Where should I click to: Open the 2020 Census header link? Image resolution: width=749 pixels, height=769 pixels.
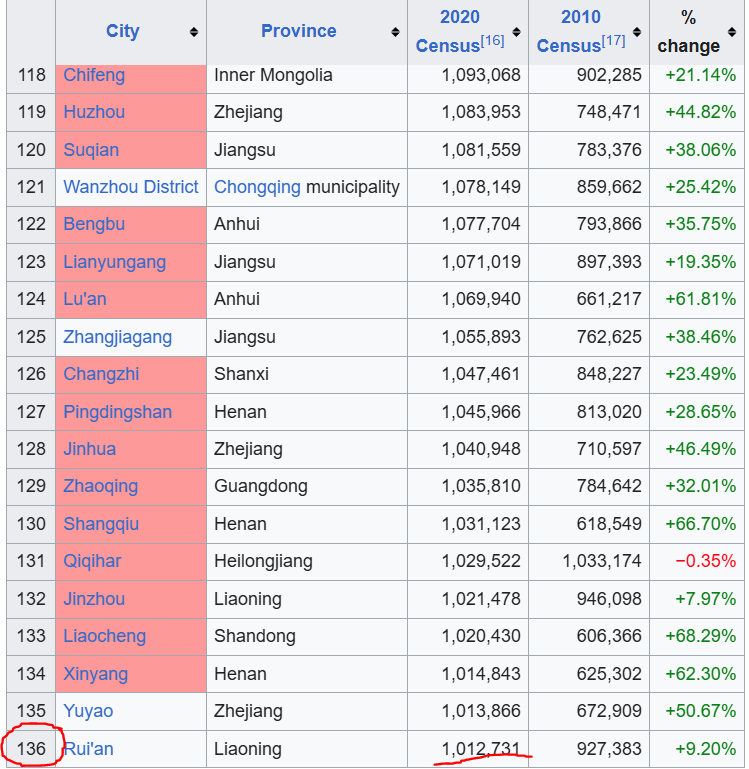(460, 31)
